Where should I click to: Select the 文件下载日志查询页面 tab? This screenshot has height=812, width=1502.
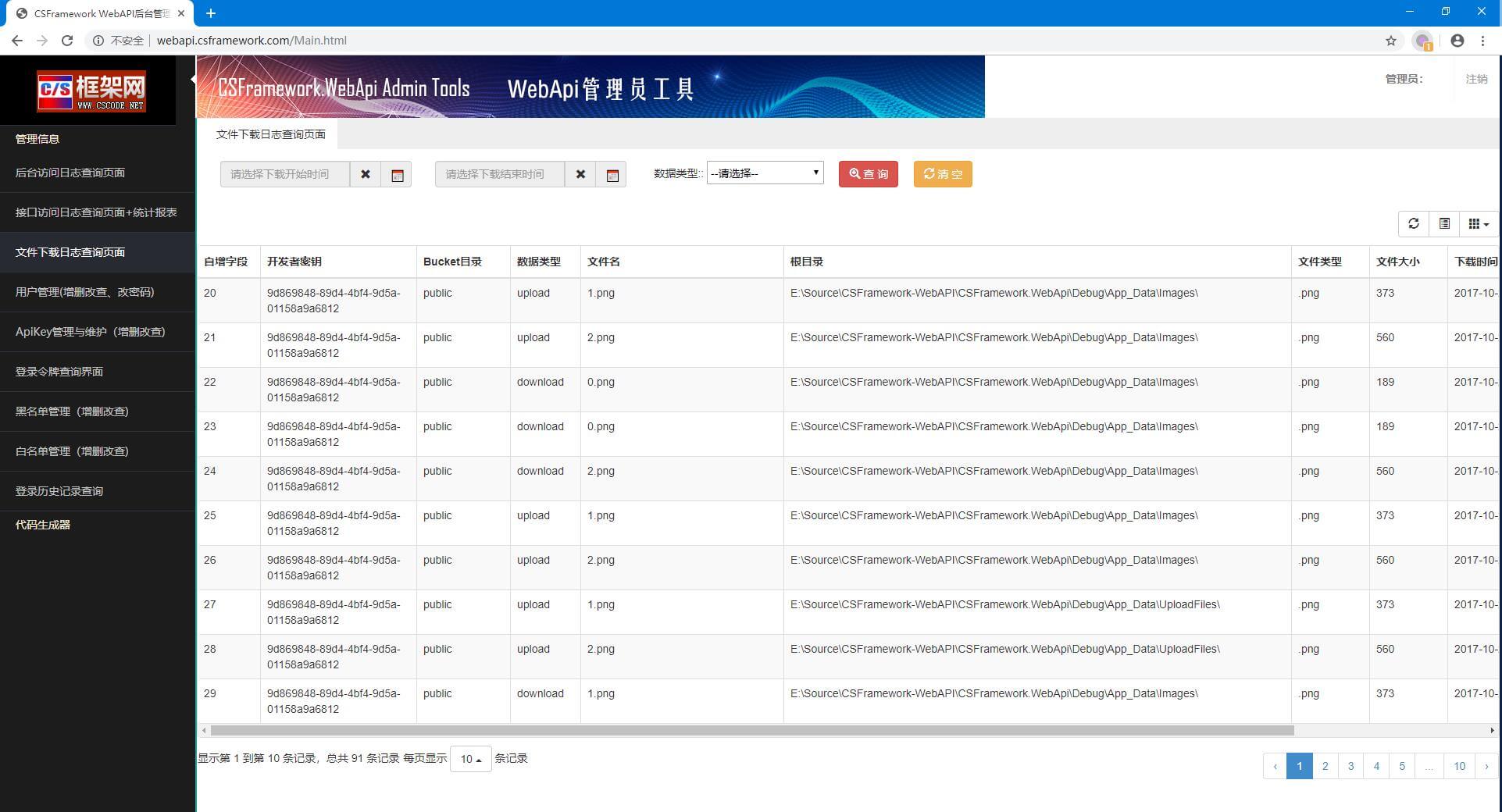click(x=270, y=134)
